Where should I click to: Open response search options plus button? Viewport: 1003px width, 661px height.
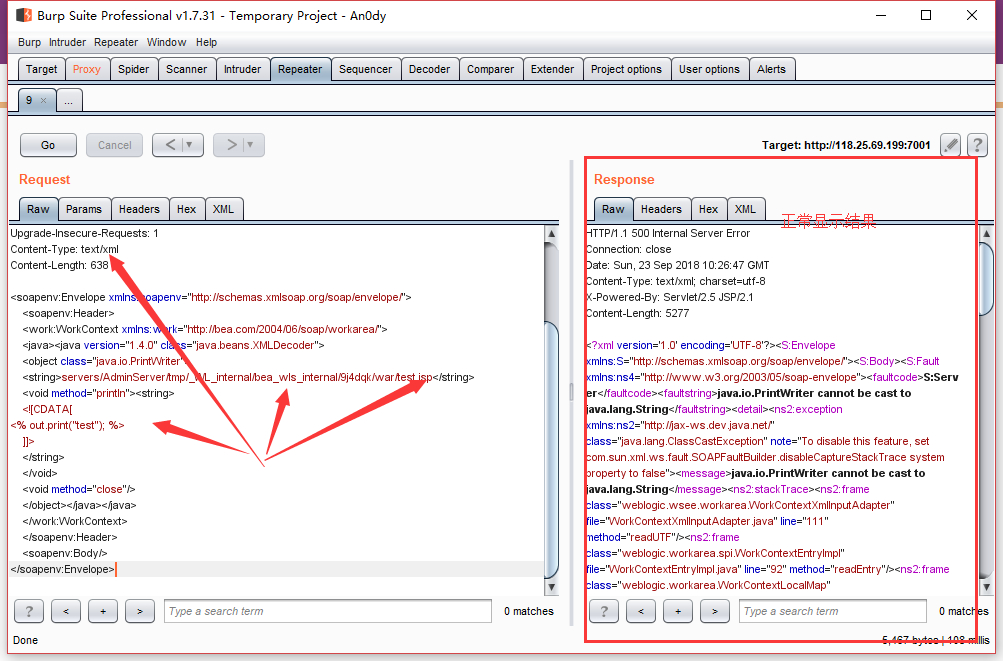[x=678, y=612]
